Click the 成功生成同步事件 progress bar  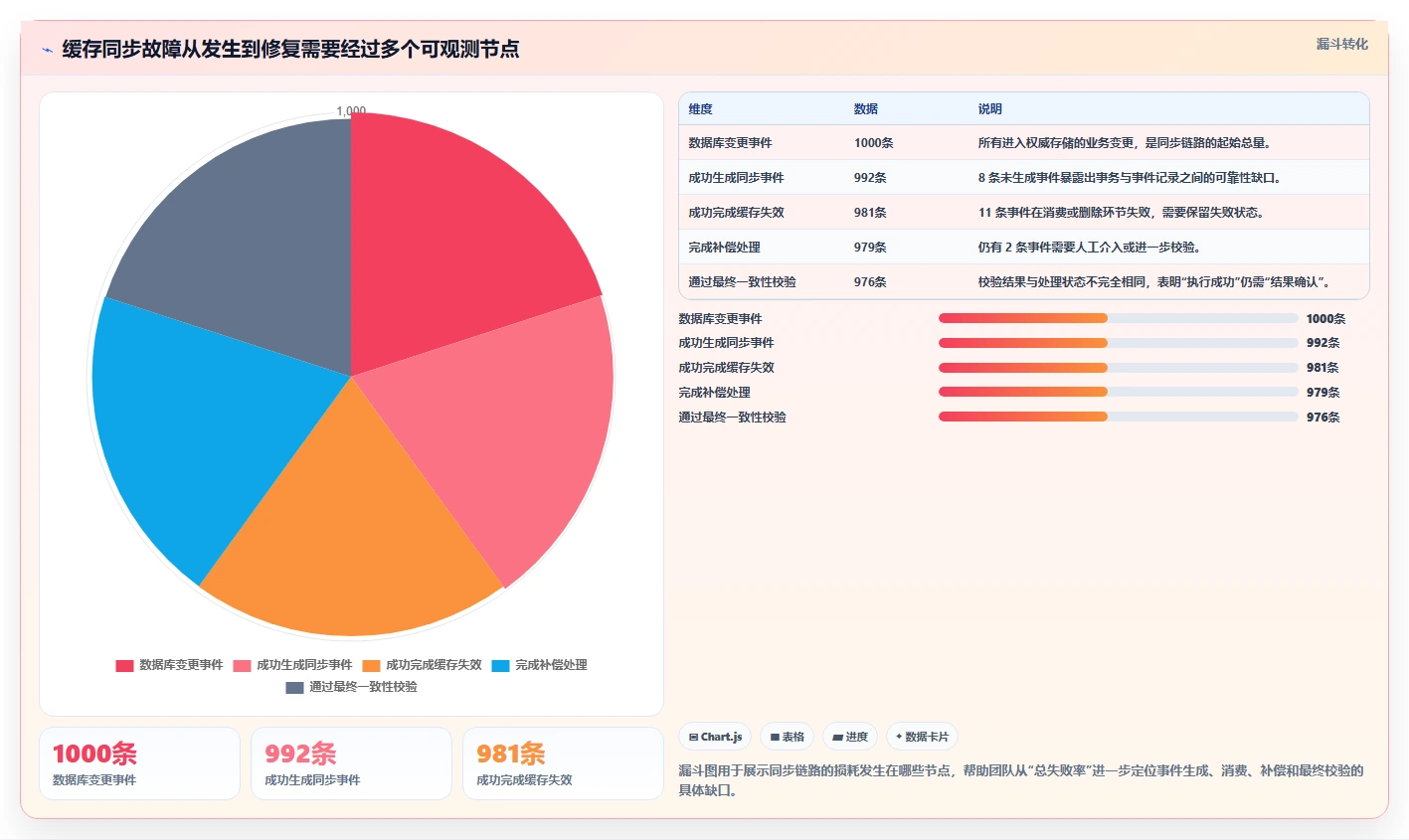coord(1119,343)
